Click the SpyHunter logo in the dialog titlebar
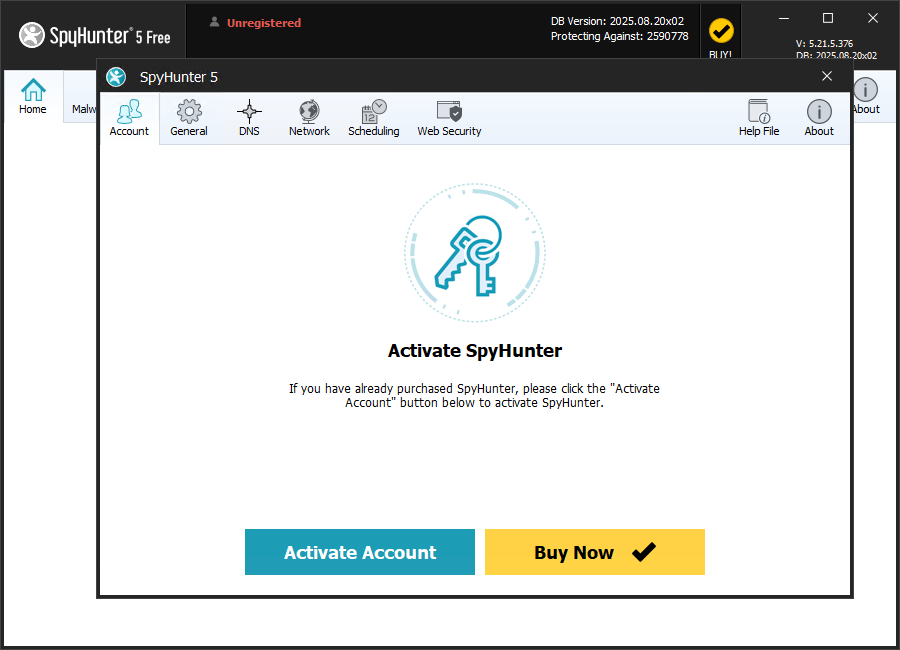Screen dimensions: 900x650 click(116, 76)
